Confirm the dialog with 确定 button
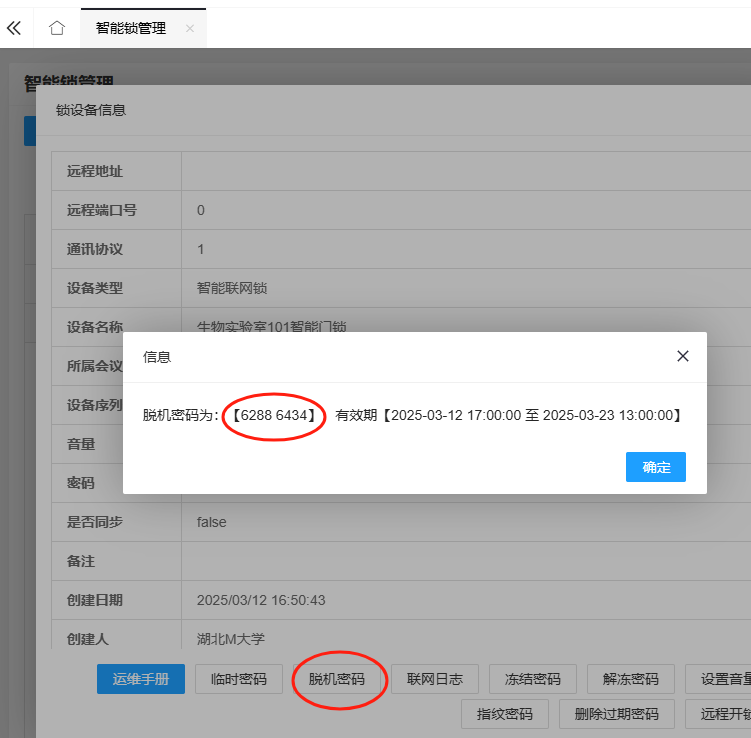Image resolution: width=751 pixels, height=738 pixels. (656, 467)
